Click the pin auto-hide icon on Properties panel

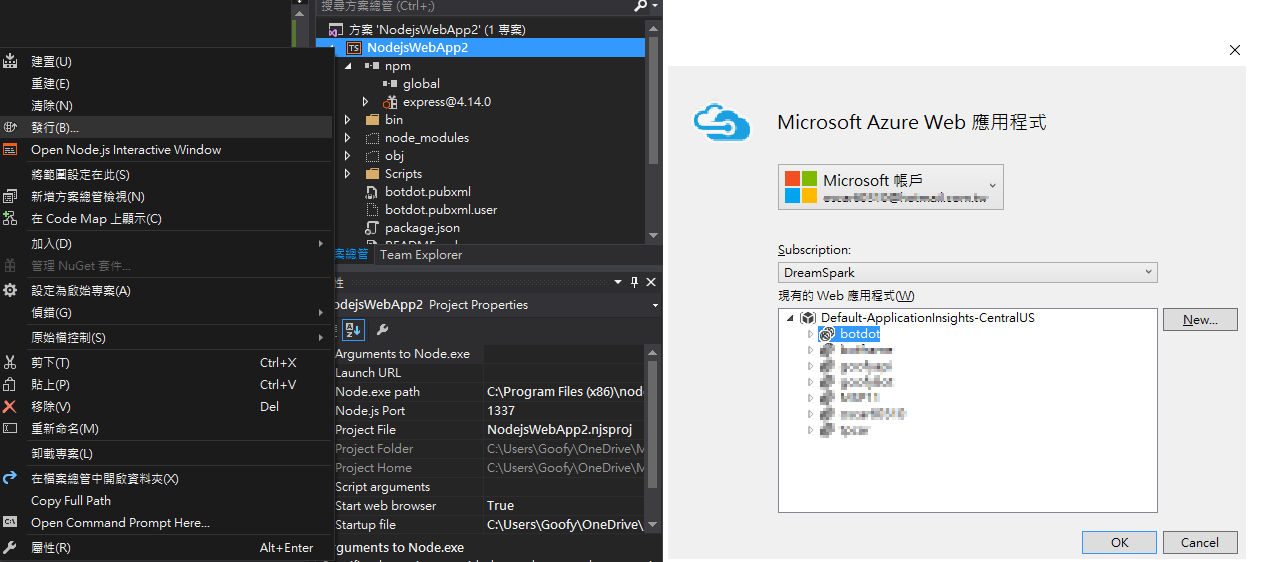coord(634,283)
